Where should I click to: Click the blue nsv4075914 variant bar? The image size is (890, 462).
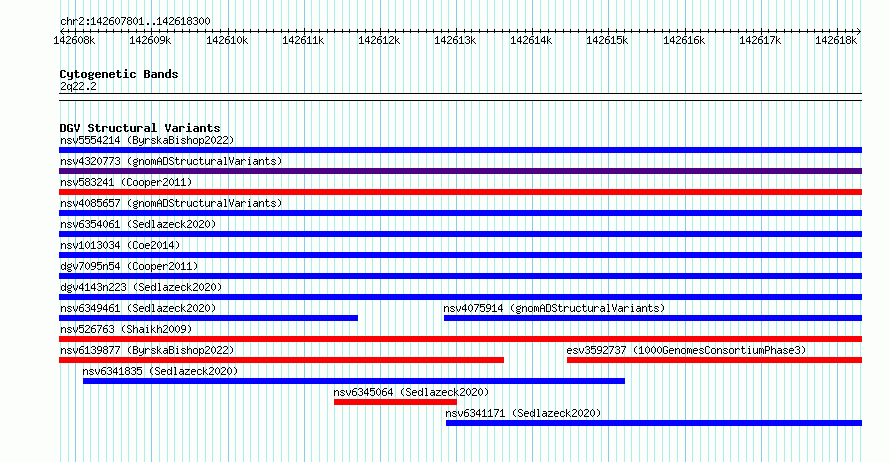pyautogui.click(x=653, y=318)
